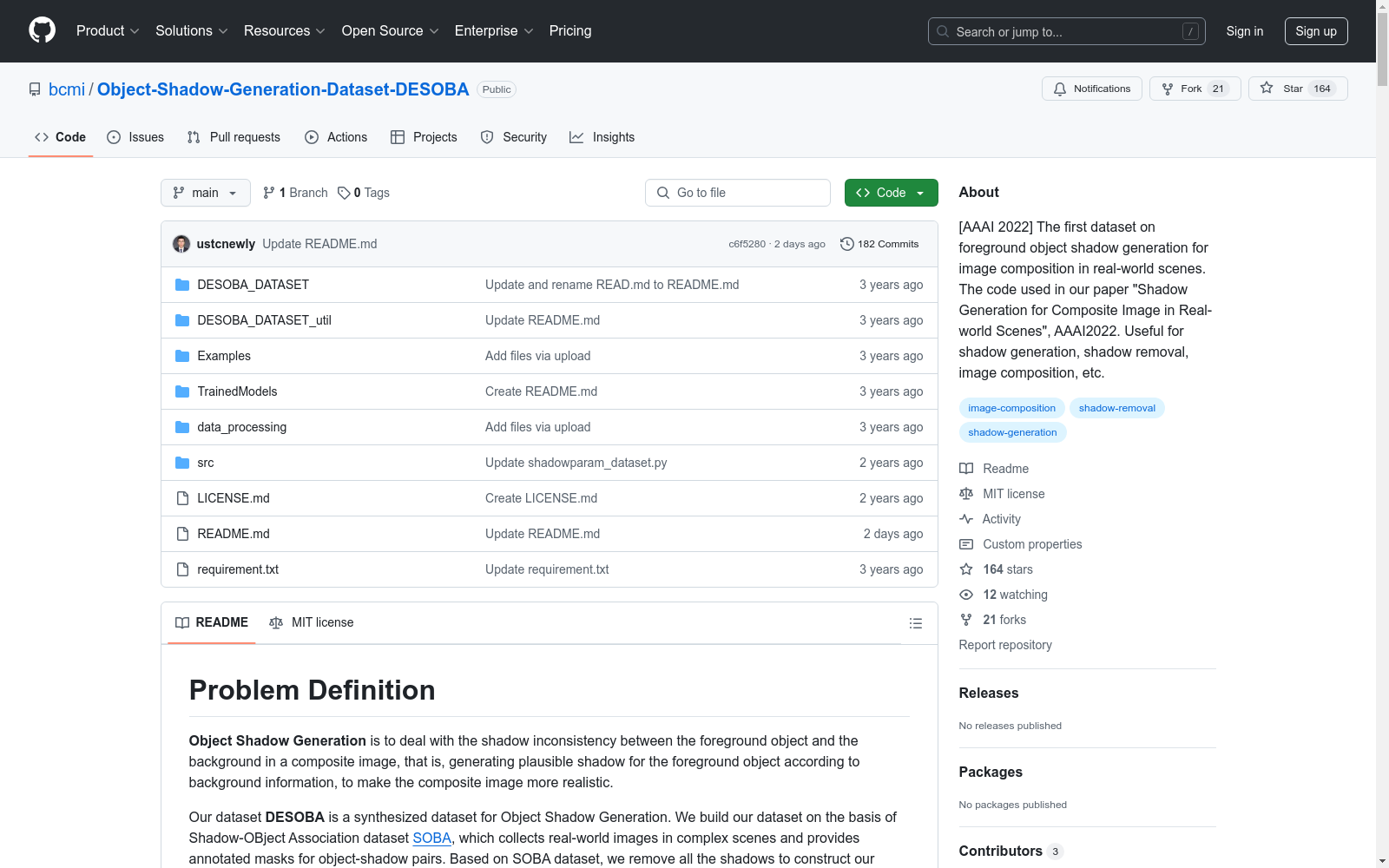The height and width of the screenshot is (868, 1389).
Task: Switch to the Pull requests tab
Action: tap(234, 137)
